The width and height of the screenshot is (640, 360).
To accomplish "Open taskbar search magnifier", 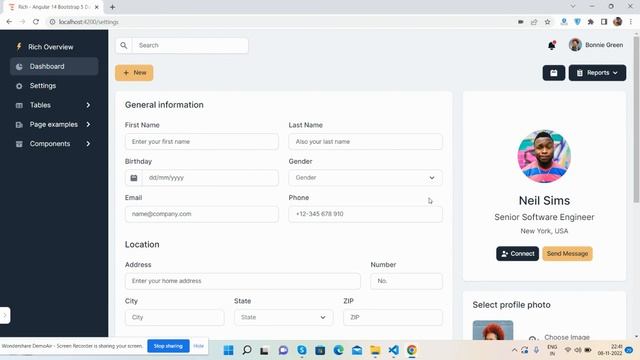I will [247, 350].
